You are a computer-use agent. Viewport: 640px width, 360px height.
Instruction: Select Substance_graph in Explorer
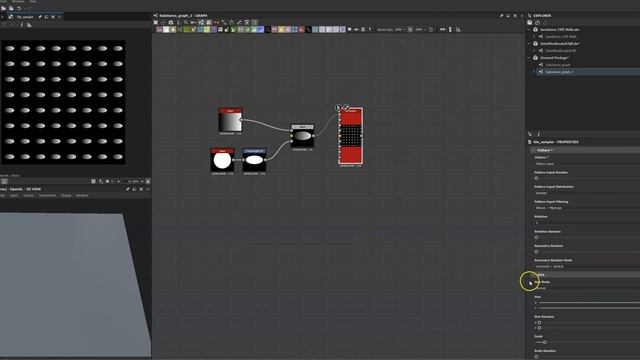coord(558,64)
